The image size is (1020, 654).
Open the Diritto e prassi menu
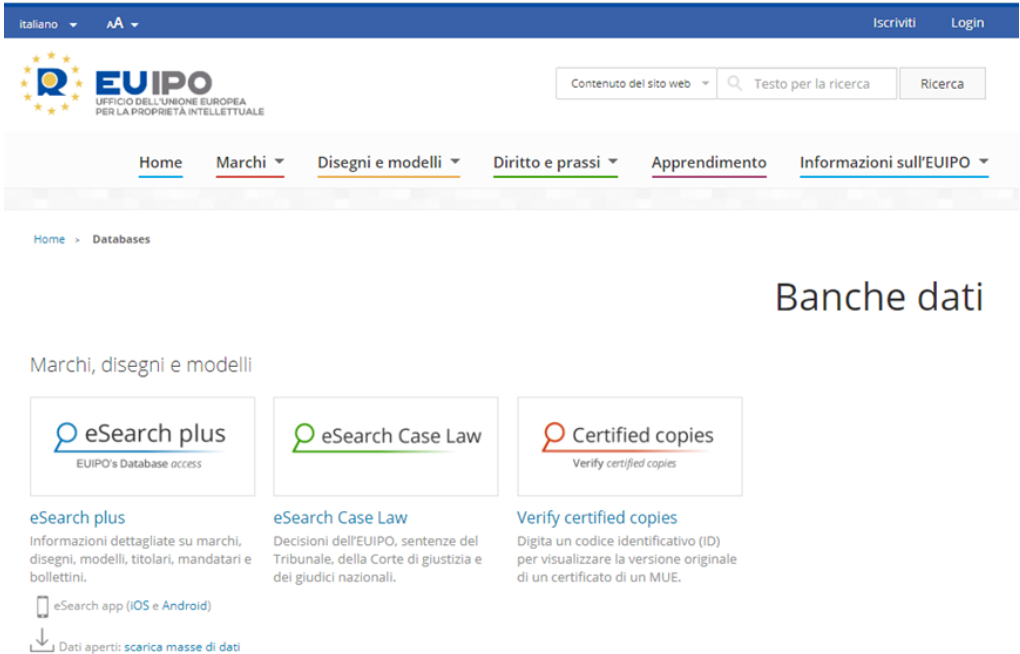point(555,162)
